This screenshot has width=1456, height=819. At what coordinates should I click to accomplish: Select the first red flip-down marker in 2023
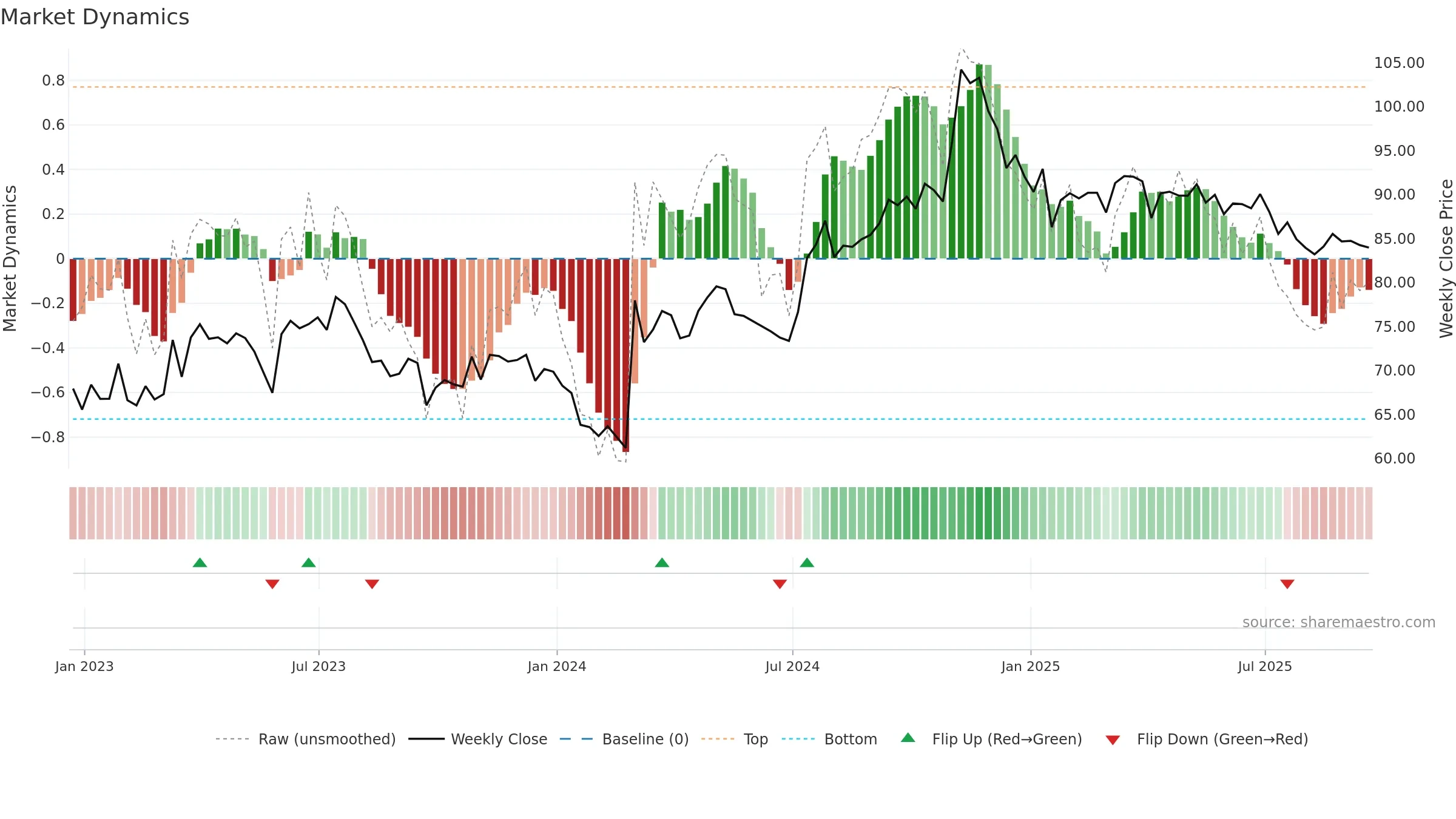272,584
